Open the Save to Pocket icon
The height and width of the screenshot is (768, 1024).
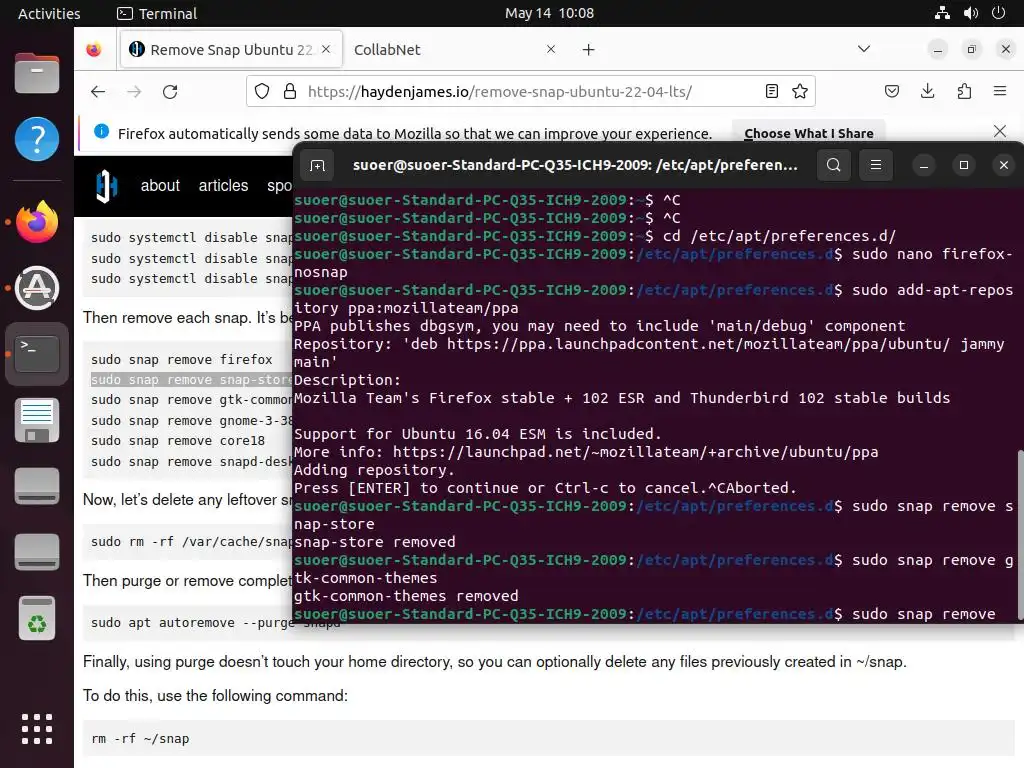pos(891,91)
